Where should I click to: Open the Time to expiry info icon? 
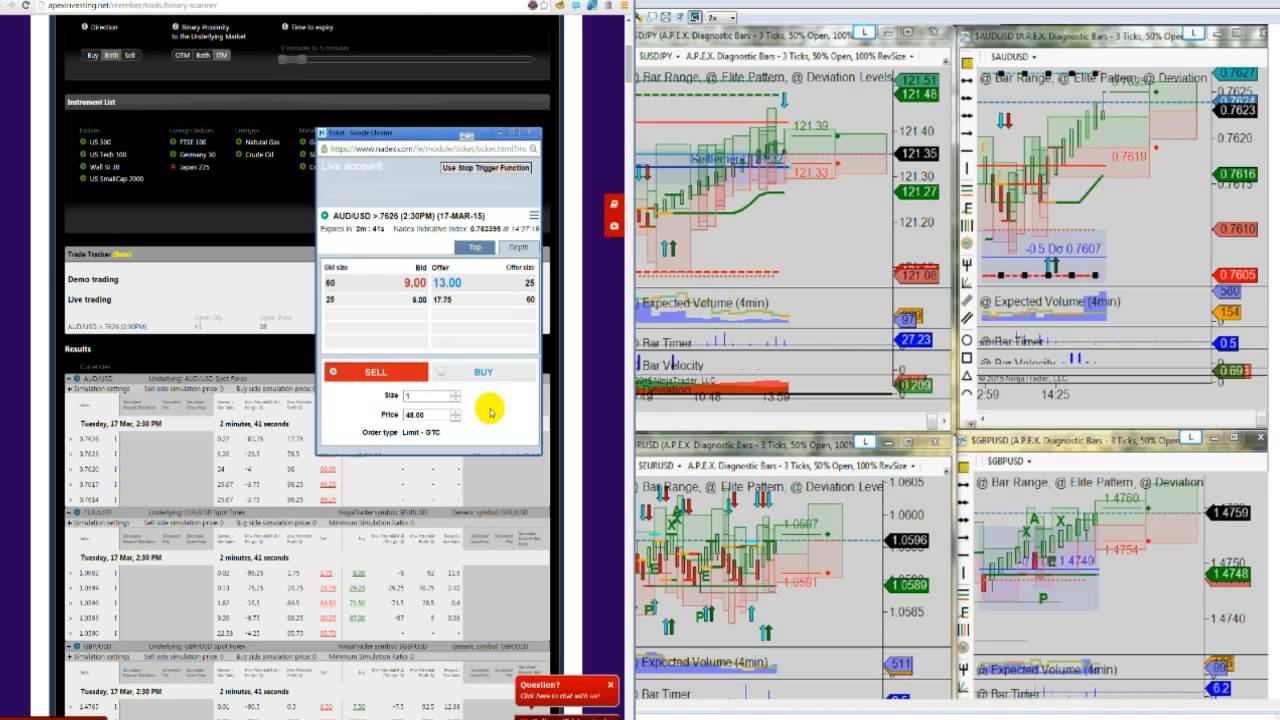285,28
